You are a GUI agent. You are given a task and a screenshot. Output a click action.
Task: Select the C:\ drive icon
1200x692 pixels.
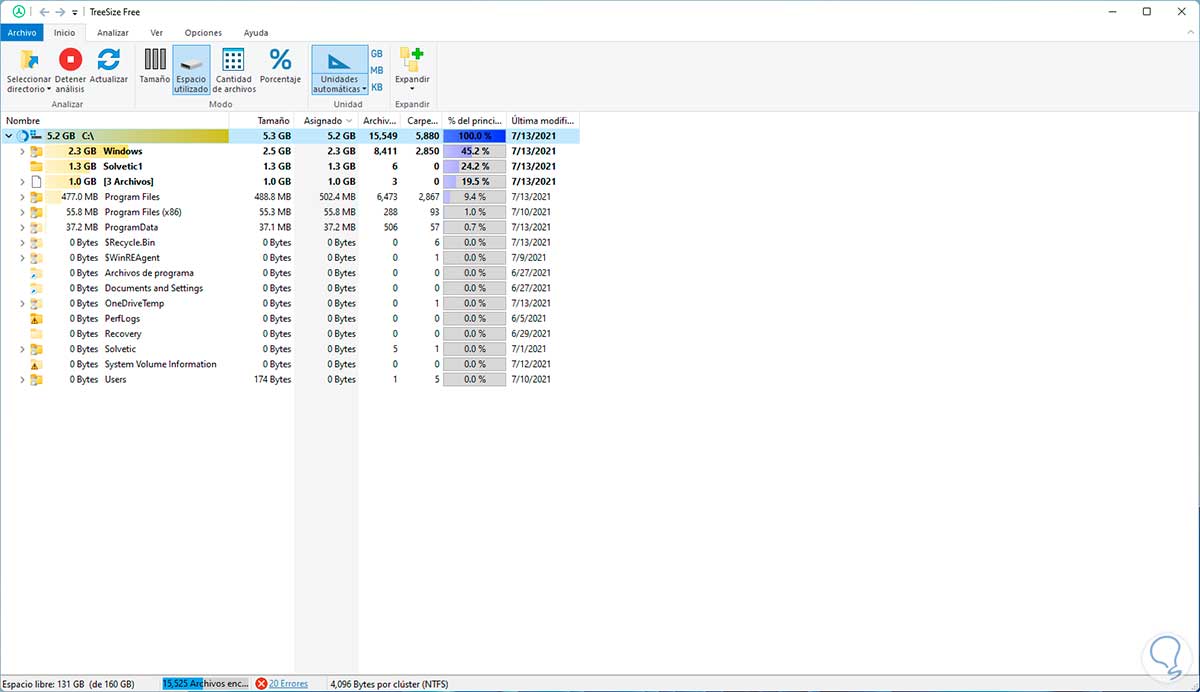point(36,135)
